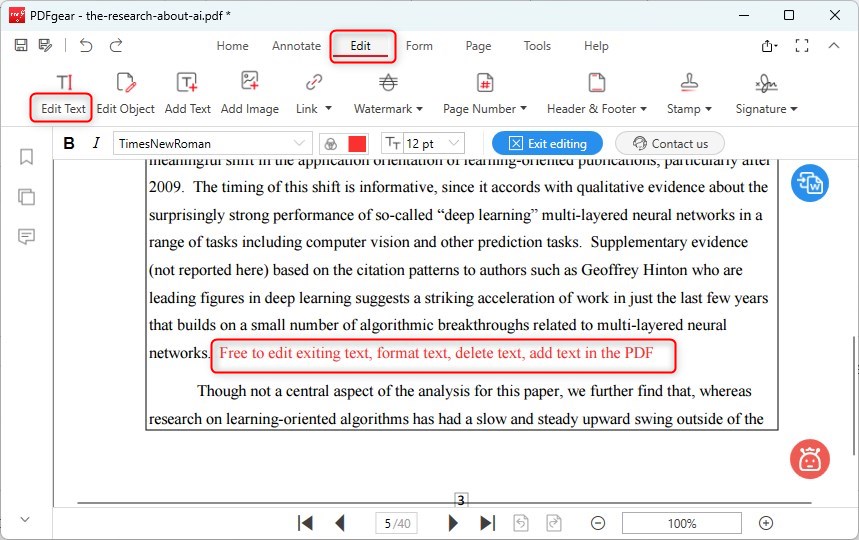The height and width of the screenshot is (540, 859).
Task: Open the Tools tab
Action: [x=537, y=46]
